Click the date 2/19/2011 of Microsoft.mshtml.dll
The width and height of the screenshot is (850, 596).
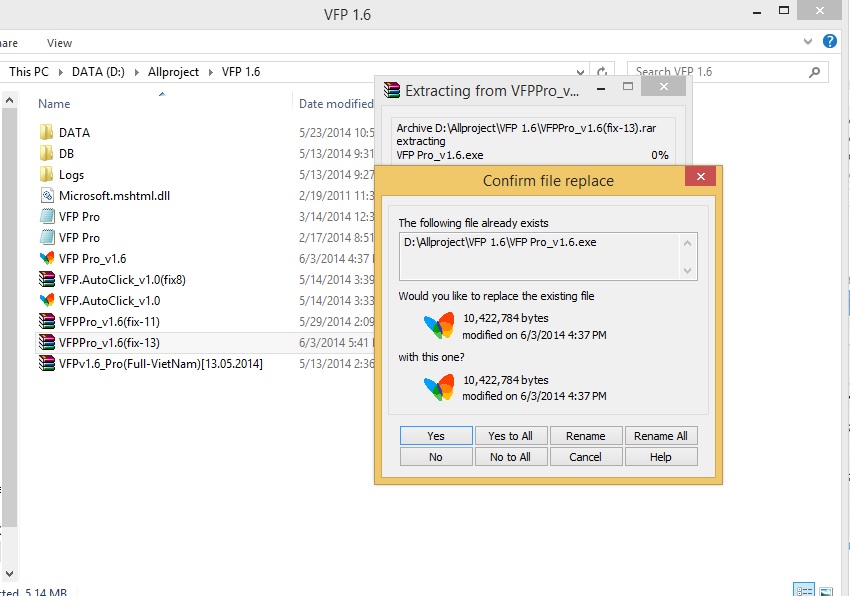pyautogui.click(x=336, y=196)
